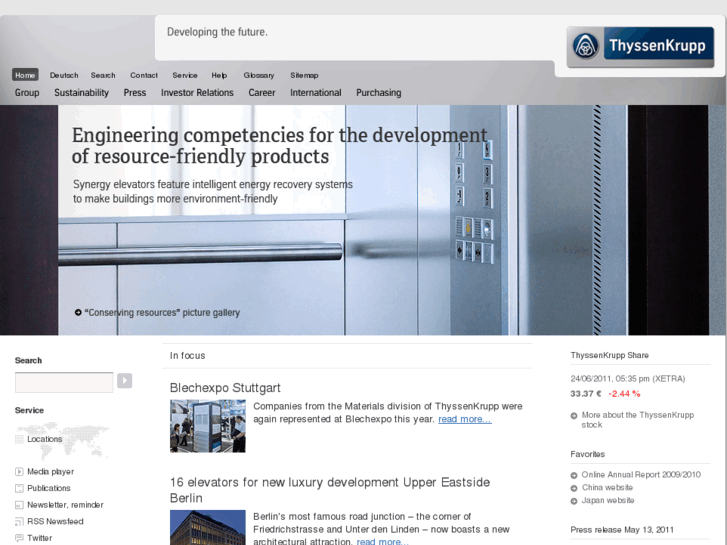Open the Help page
The height and width of the screenshot is (545, 727).
pyautogui.click(x=219, y=75)
